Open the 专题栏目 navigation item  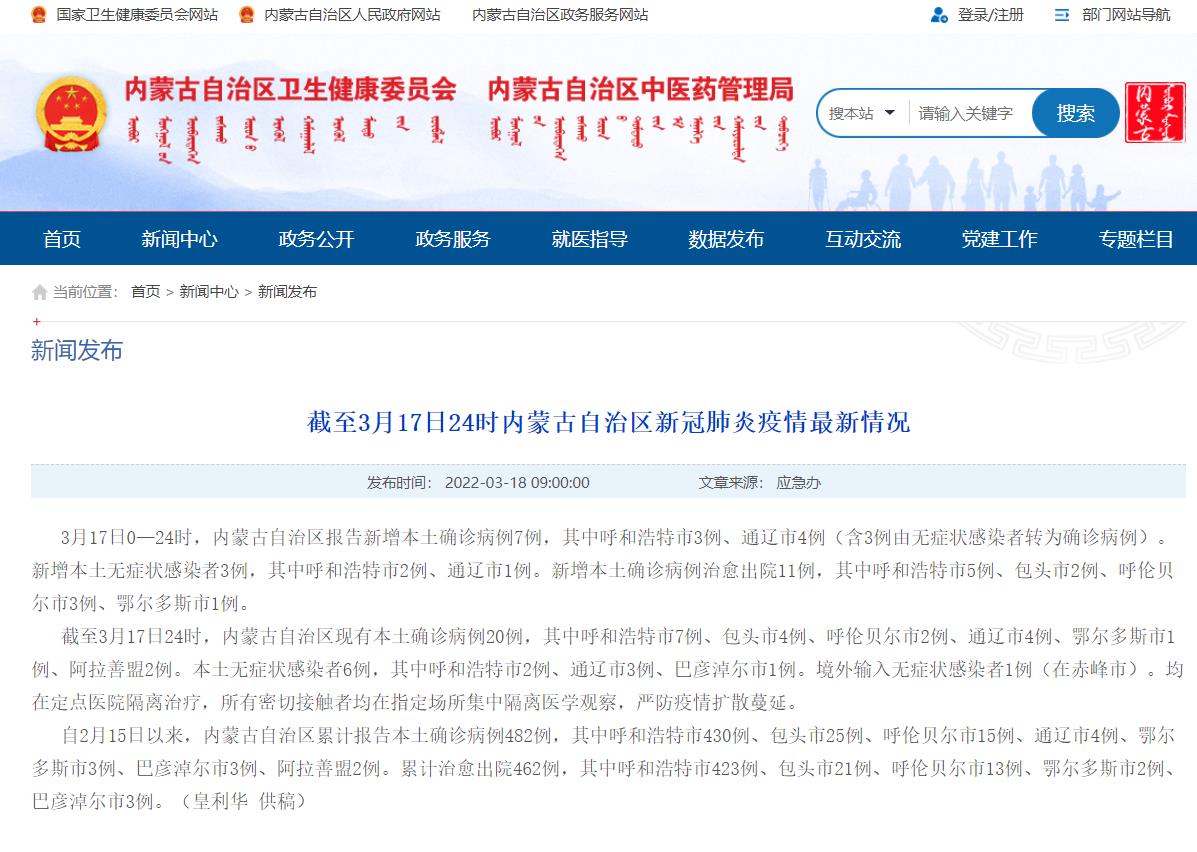[1136, 239]
